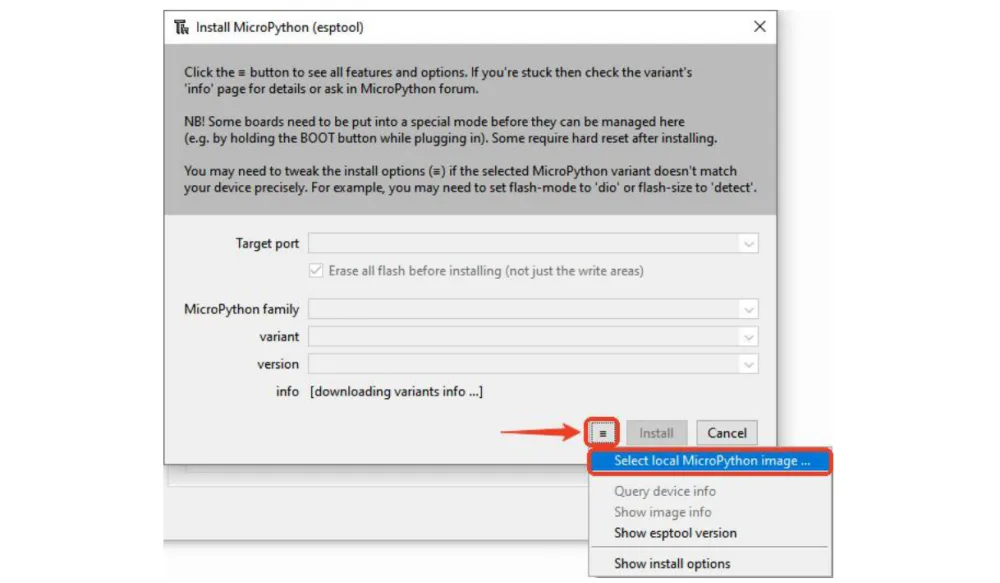Click the dialog title Install MicroPython (esptool)

pos(279,27)
